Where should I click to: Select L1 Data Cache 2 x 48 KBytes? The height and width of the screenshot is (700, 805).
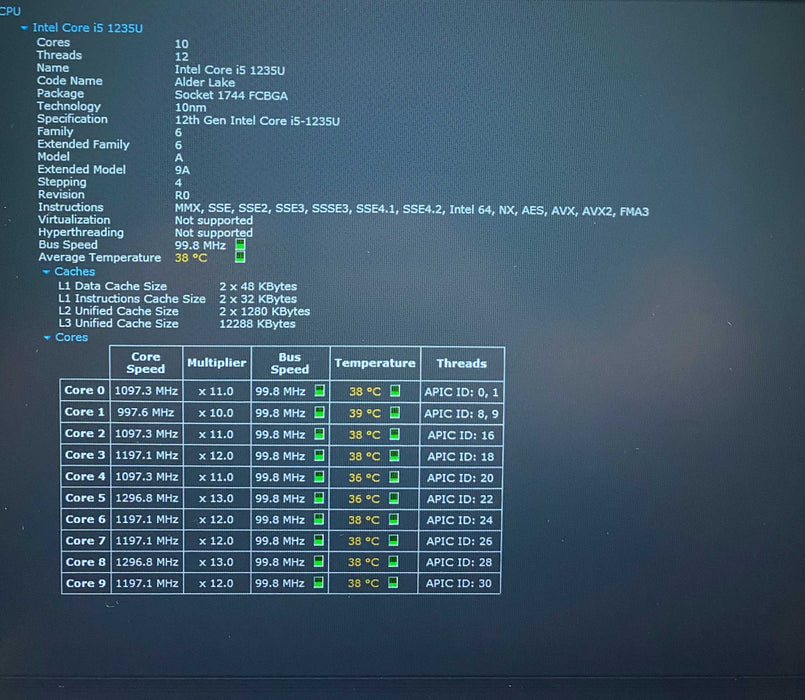point(258,287)
